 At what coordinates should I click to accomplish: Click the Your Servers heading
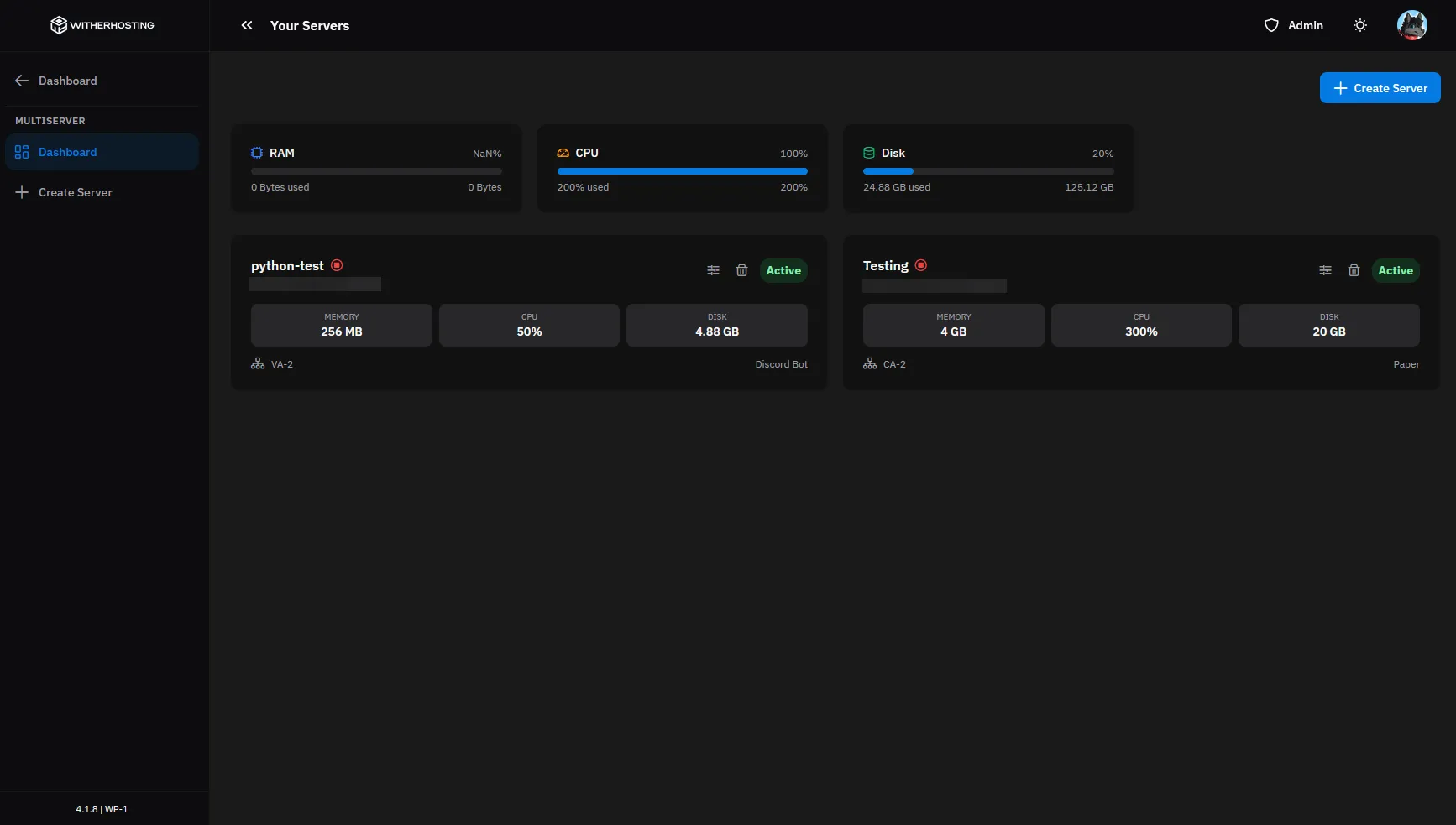310,26
